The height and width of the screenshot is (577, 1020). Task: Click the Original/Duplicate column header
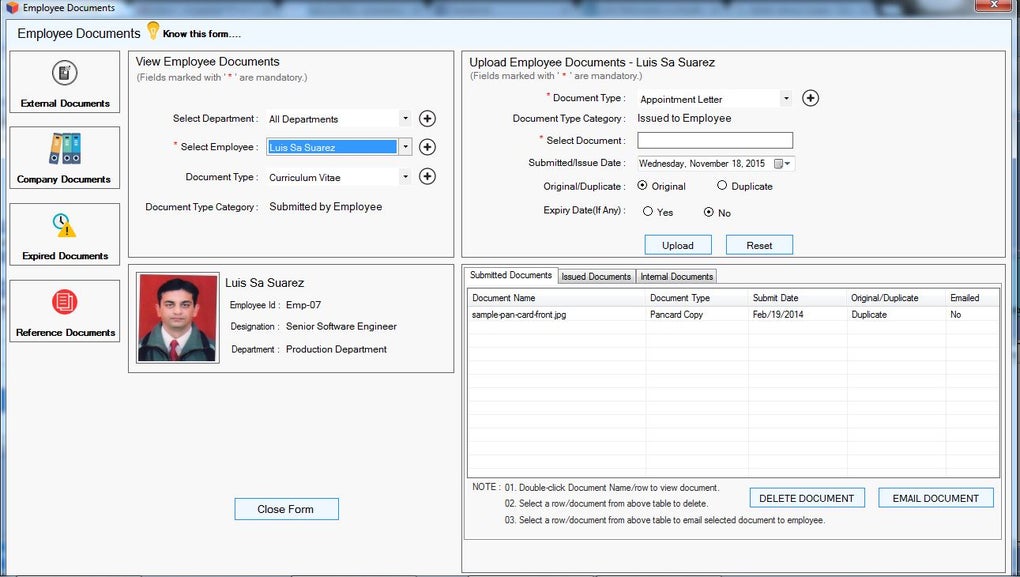[x=896, y=298]
